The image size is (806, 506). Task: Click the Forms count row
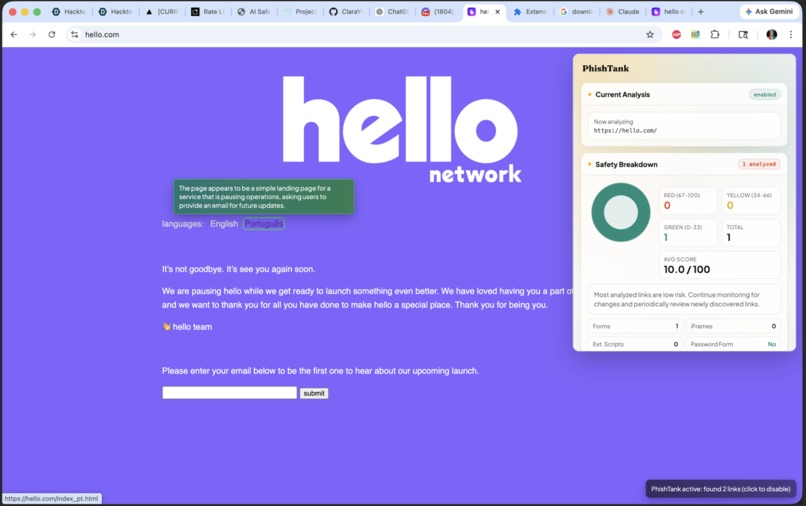[x=635, y=326]
